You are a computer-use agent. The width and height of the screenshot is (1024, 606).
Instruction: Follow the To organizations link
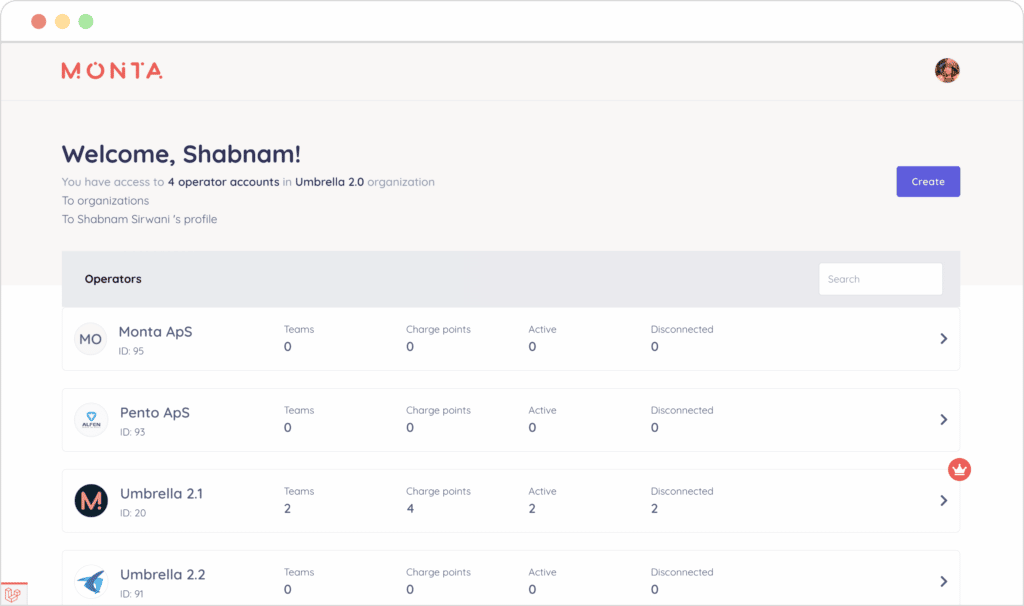105,200
